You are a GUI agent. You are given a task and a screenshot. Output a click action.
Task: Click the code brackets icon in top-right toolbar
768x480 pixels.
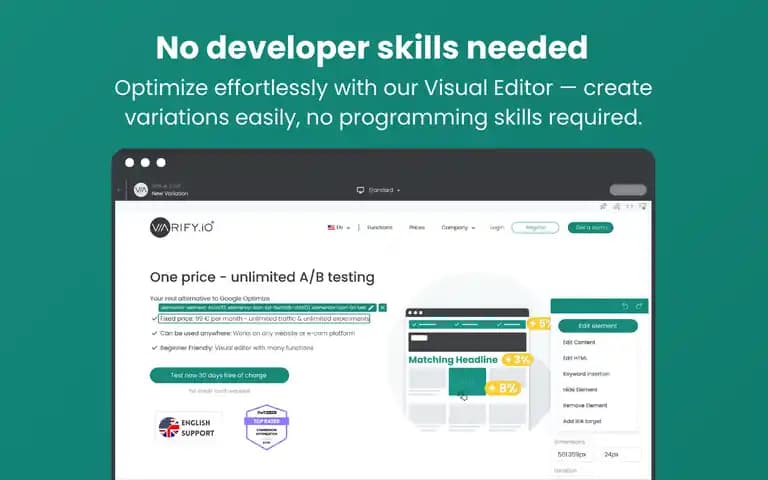[x=630, y=207]
